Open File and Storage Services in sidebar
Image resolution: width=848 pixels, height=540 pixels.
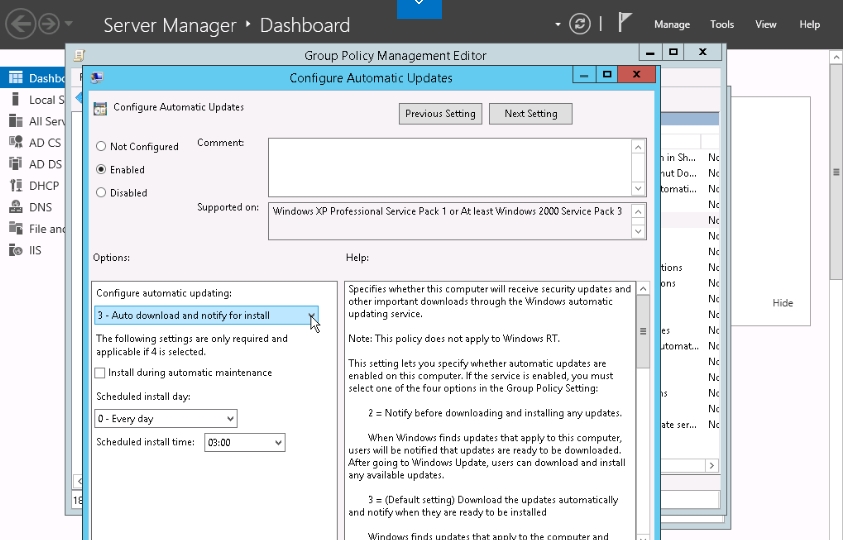pos(36,229)
